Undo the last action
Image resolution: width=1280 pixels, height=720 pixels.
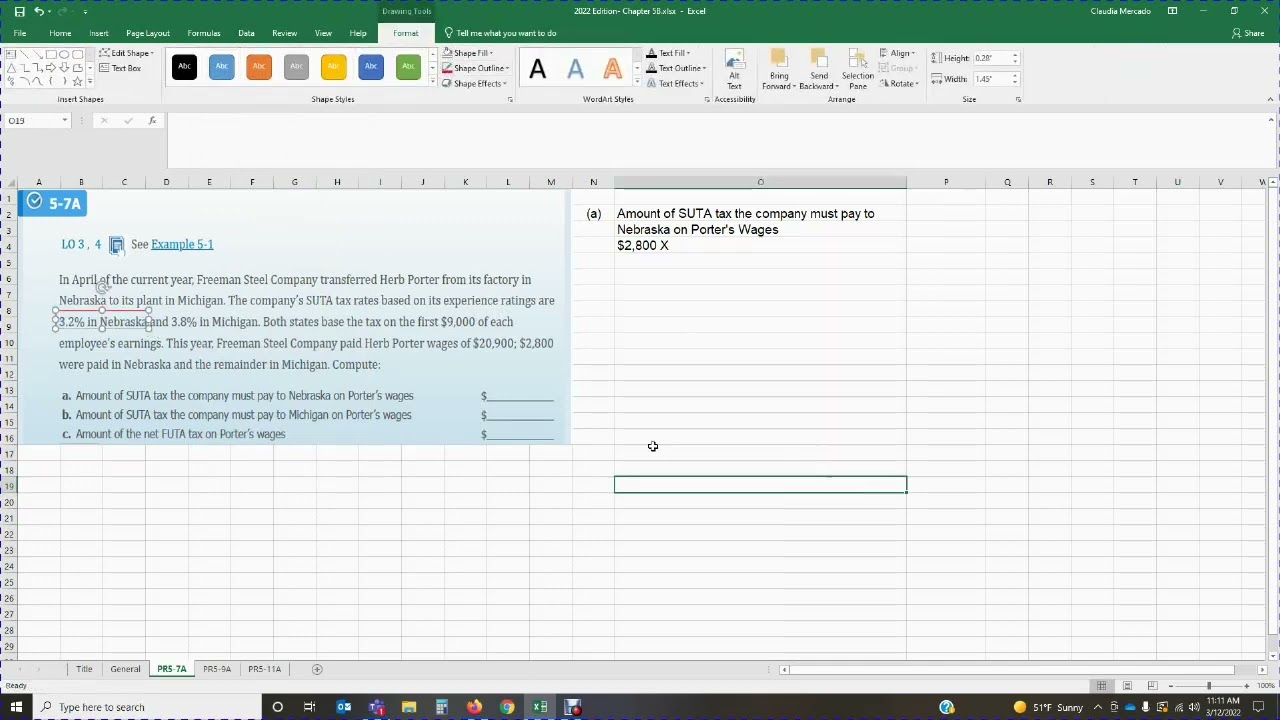point(39,11)
